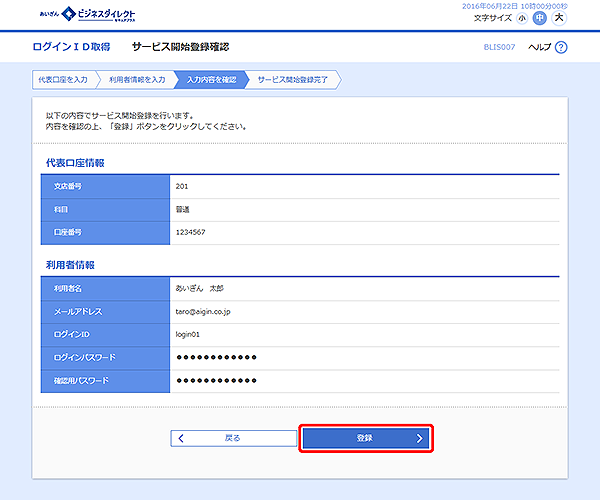Switch font size to large (大)
Viewport: 600px width, 500px height.
559,19
